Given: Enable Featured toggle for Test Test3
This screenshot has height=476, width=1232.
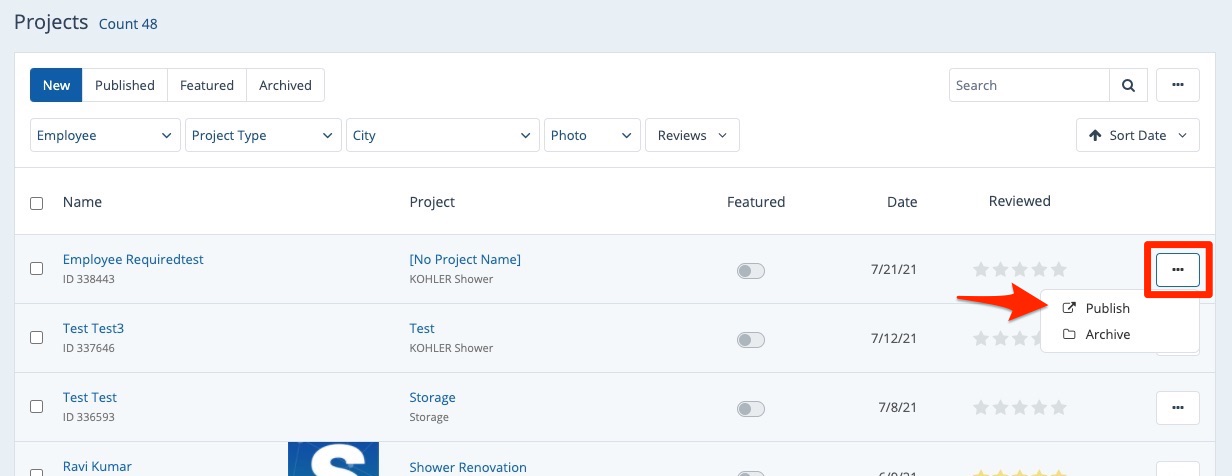Looking at the screenshot, I should pyautogui.click(x=750, y=340).
